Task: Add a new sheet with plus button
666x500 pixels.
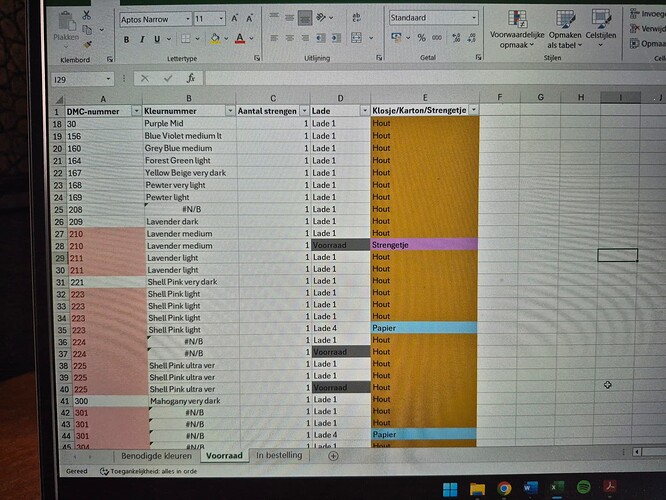Action: [x=334, y=455]
